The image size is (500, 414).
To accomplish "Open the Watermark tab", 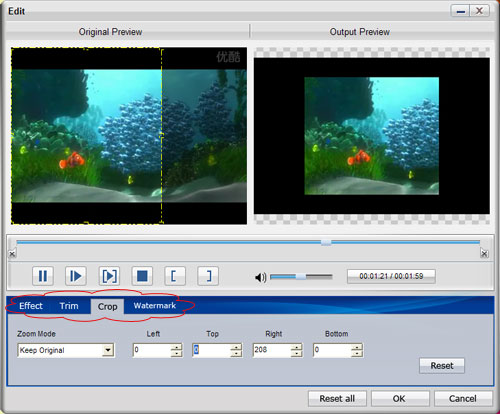I will point(155,306).
